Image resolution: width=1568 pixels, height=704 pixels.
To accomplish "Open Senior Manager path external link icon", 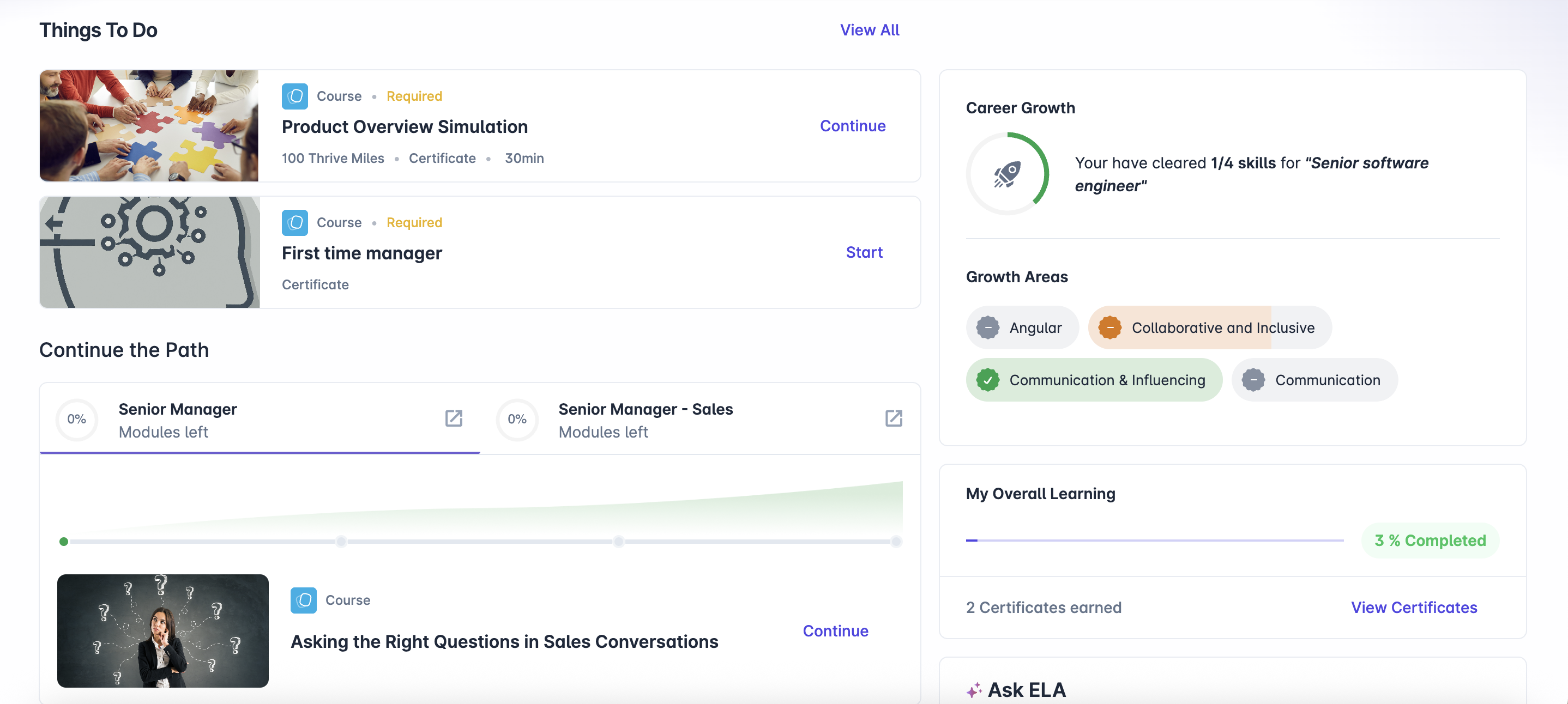I will tap(454, 418).
